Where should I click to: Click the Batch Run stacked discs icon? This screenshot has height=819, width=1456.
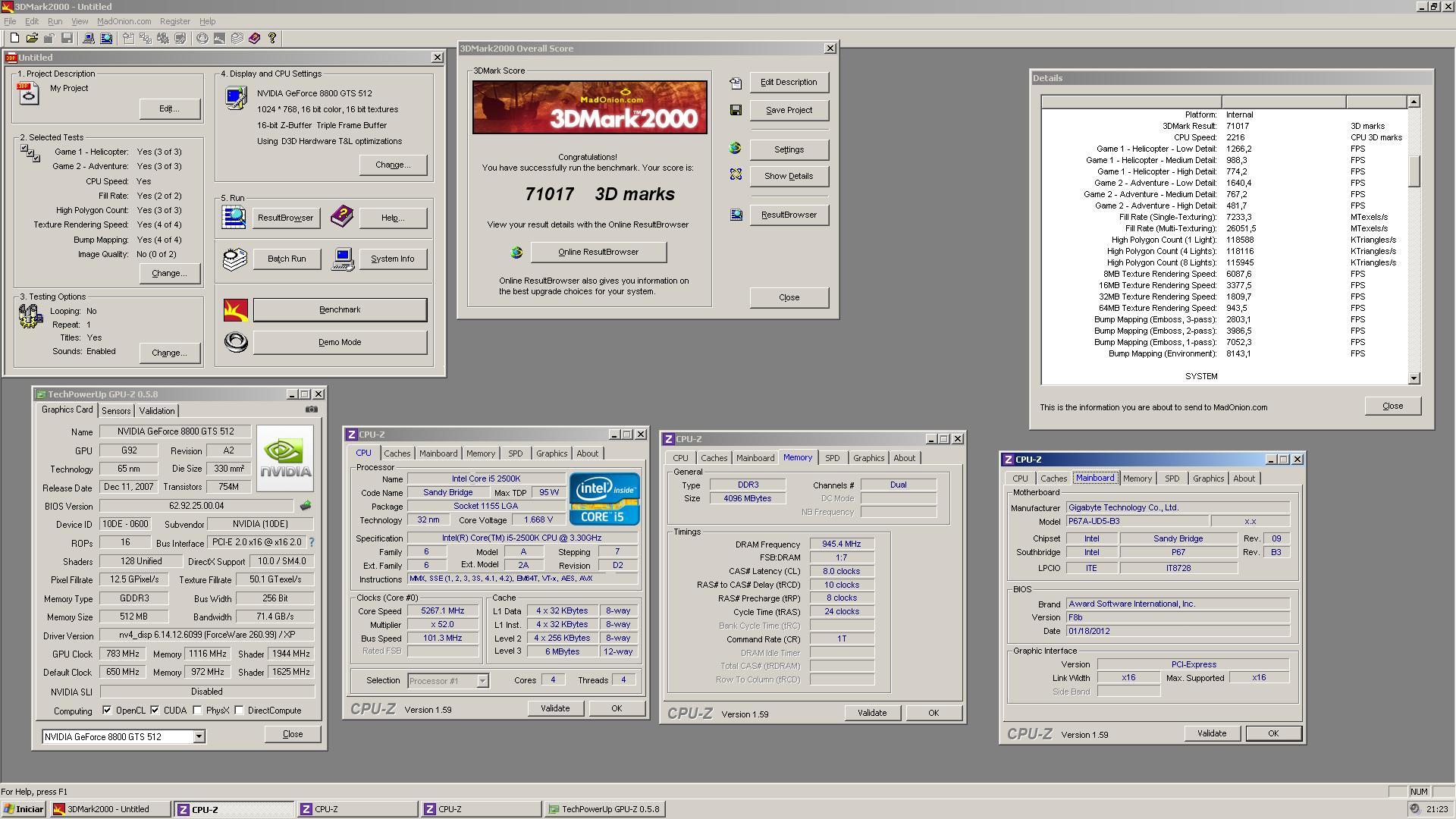235,259
